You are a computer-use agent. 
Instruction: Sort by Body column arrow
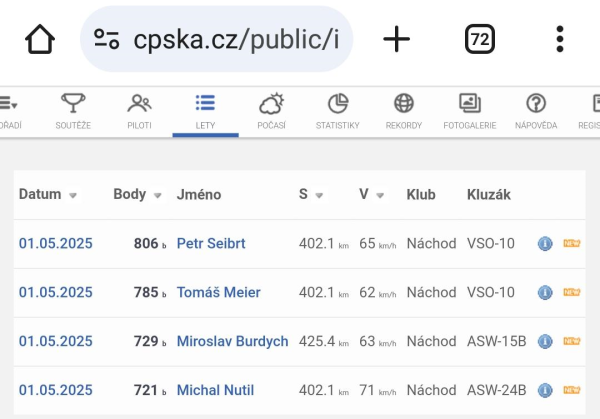pos(157,196)
